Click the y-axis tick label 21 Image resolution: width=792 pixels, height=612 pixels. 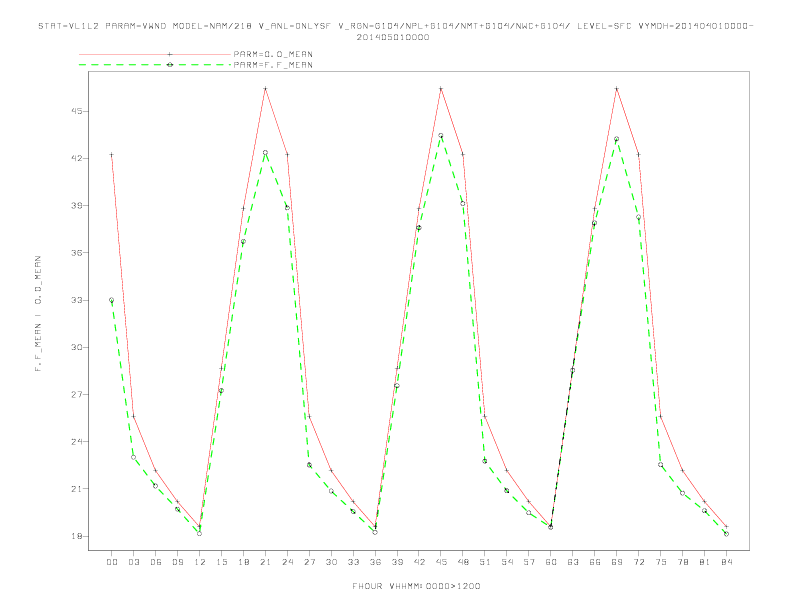[77, 489]
